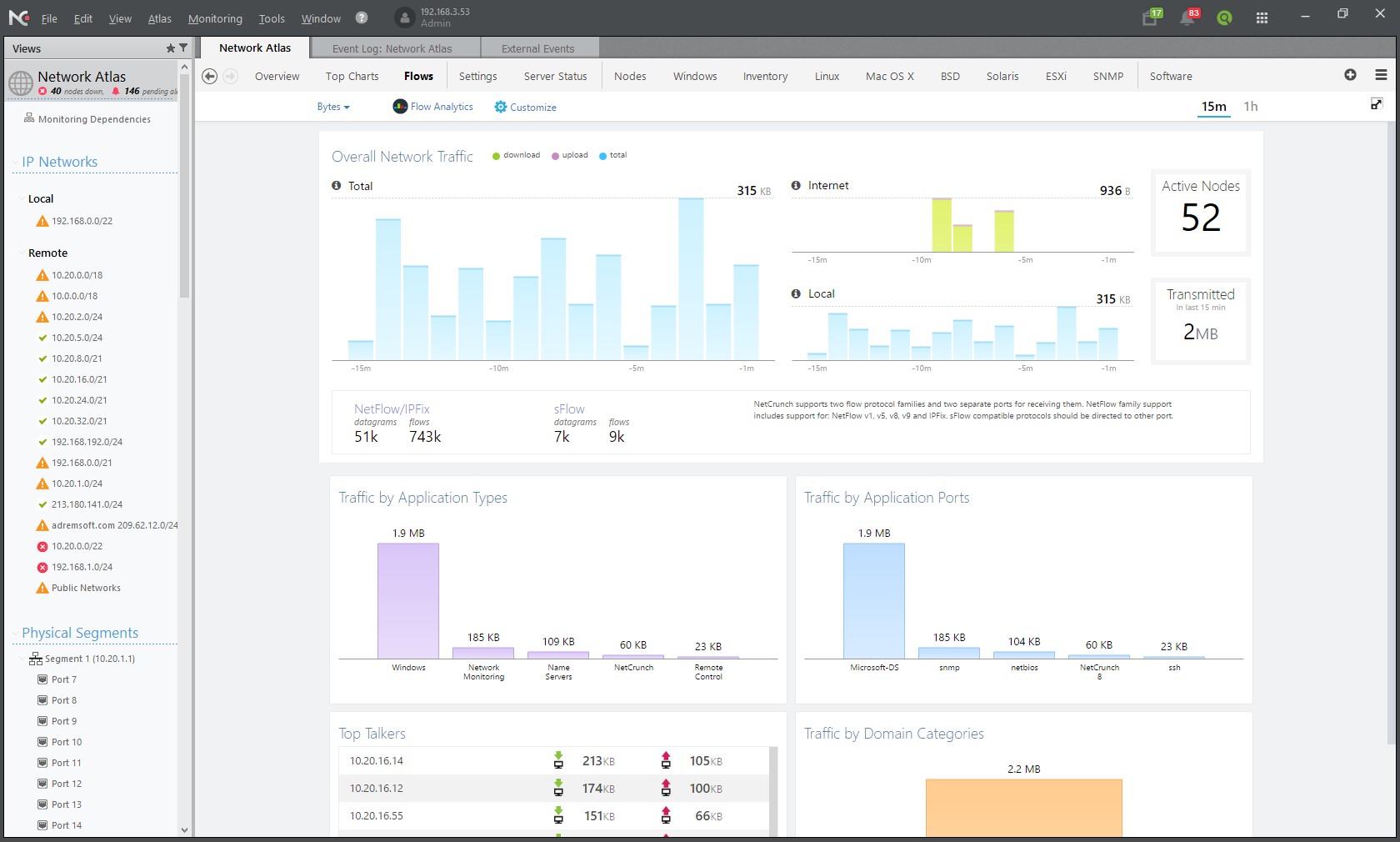Open the alerts bell showing 83
1400x842 pixels.
tap(1187, 18)
